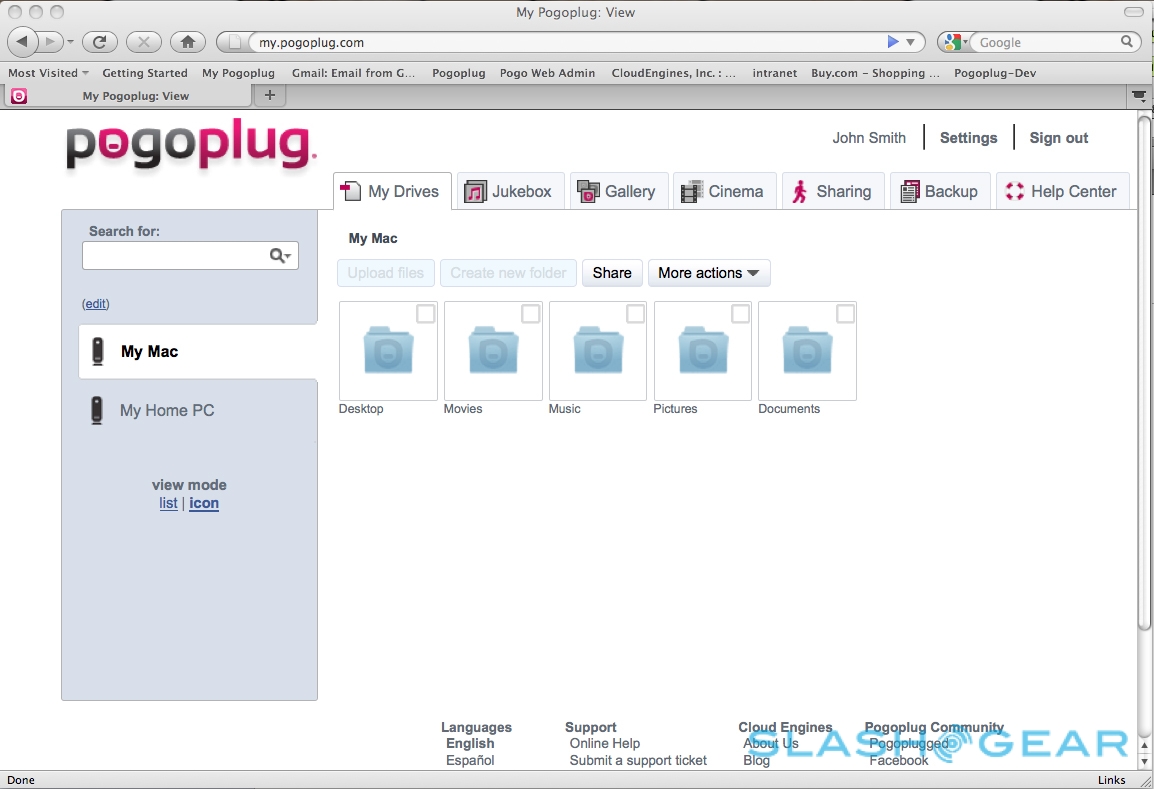Check the Movies folder checkbox
The height and width of the screenshot is (789, 1154).
(531, 314)
